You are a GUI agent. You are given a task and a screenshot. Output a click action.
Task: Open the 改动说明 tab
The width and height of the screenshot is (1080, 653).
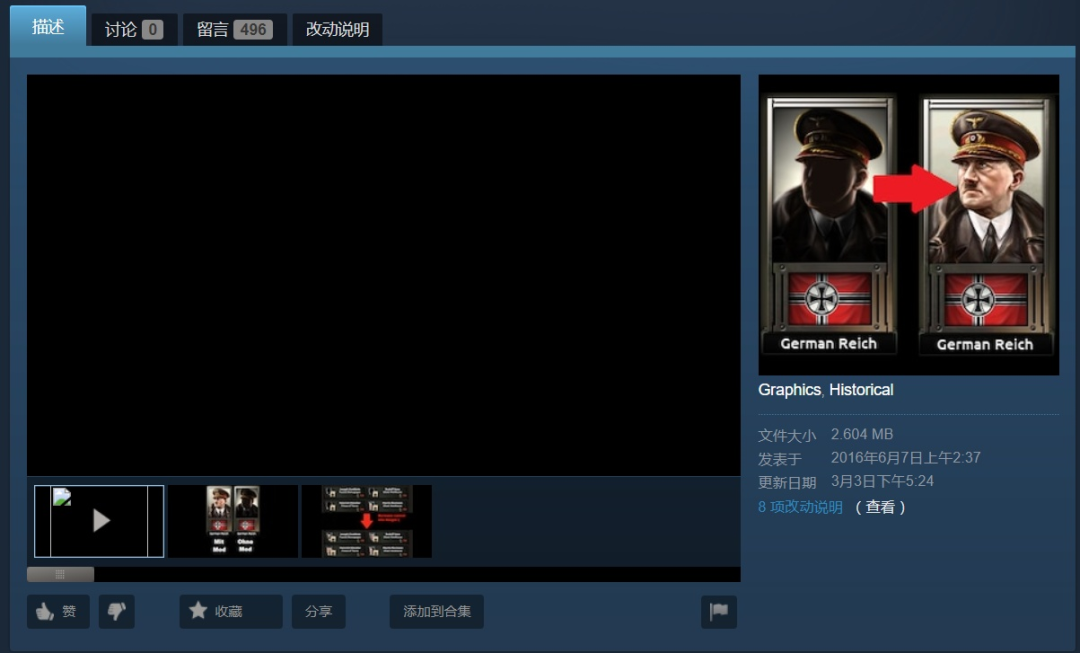(338, 30)
